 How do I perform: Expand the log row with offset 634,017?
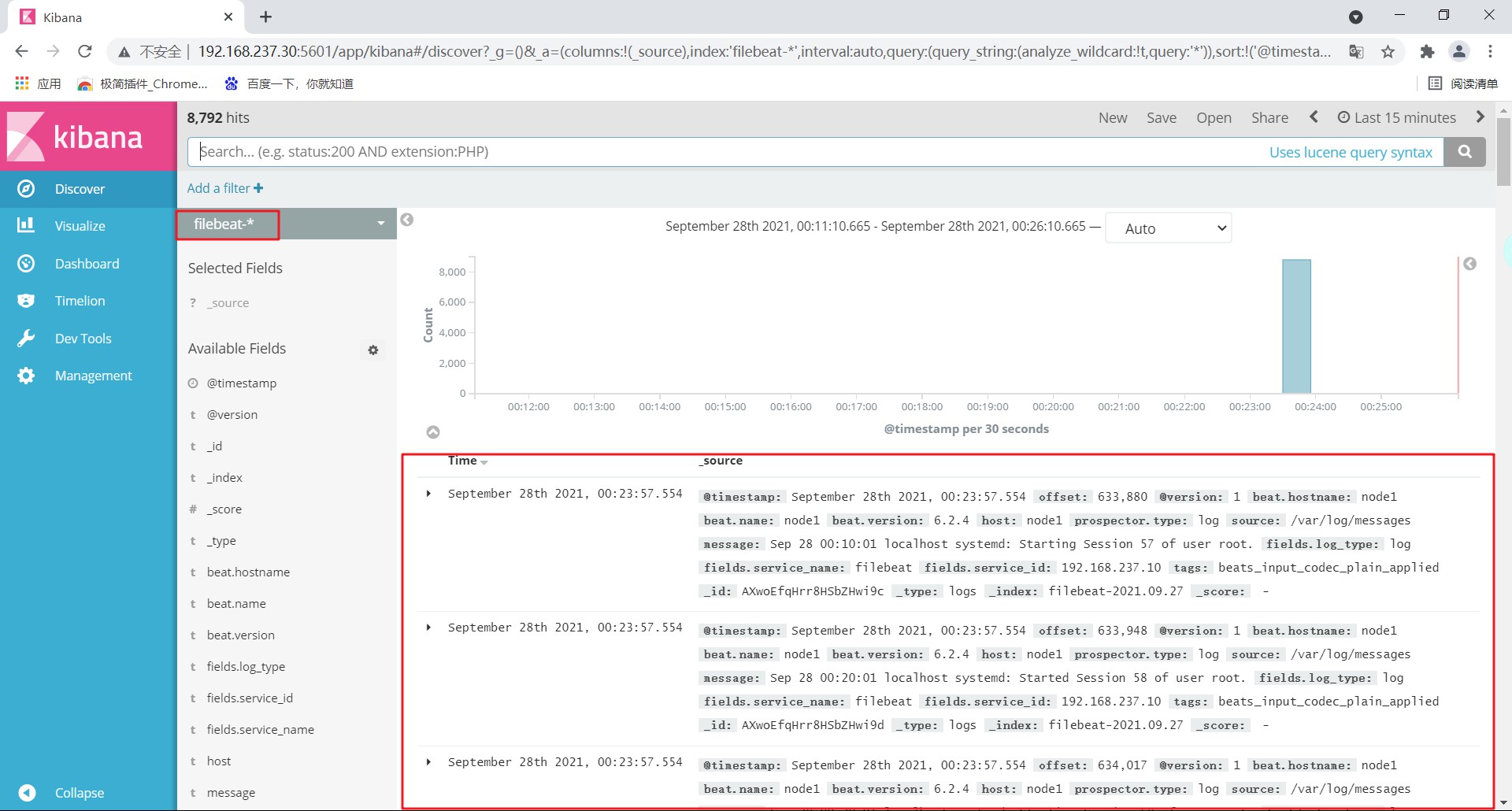428,762
